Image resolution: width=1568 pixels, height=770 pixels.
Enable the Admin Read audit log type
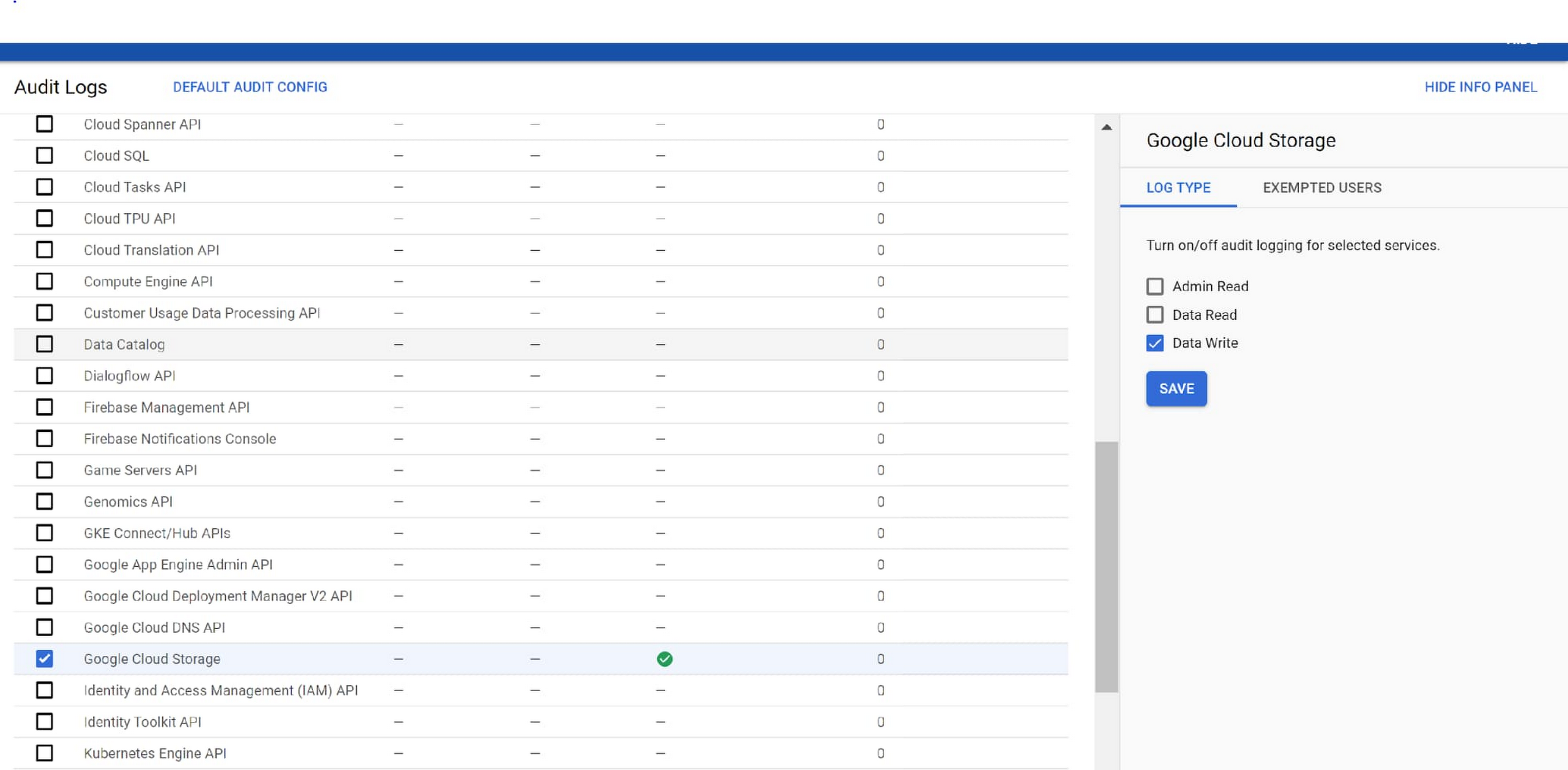[1155, 287]
